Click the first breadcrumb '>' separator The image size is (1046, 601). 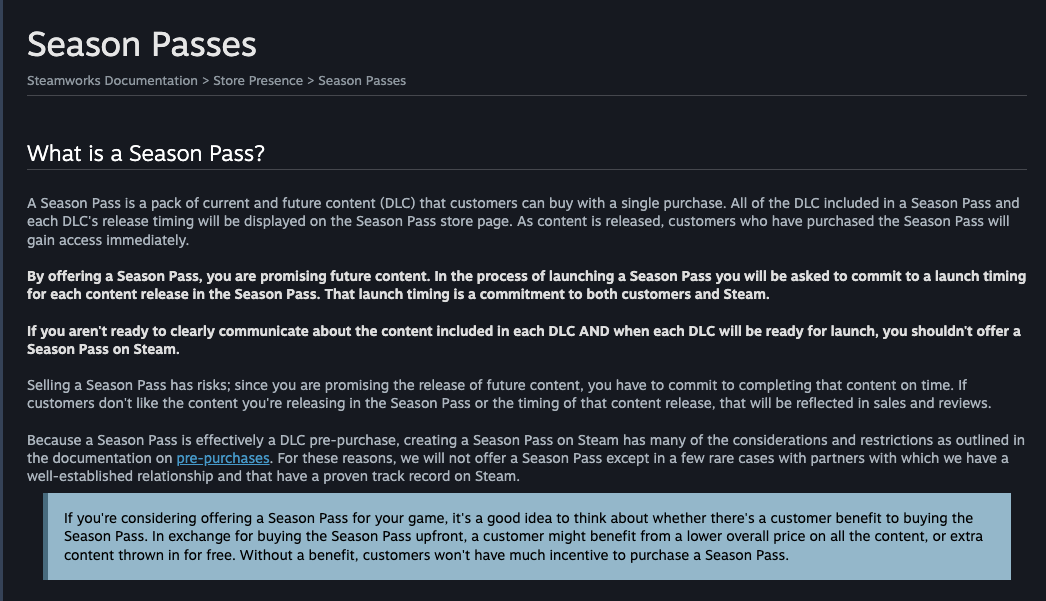[x=205, y=81]
